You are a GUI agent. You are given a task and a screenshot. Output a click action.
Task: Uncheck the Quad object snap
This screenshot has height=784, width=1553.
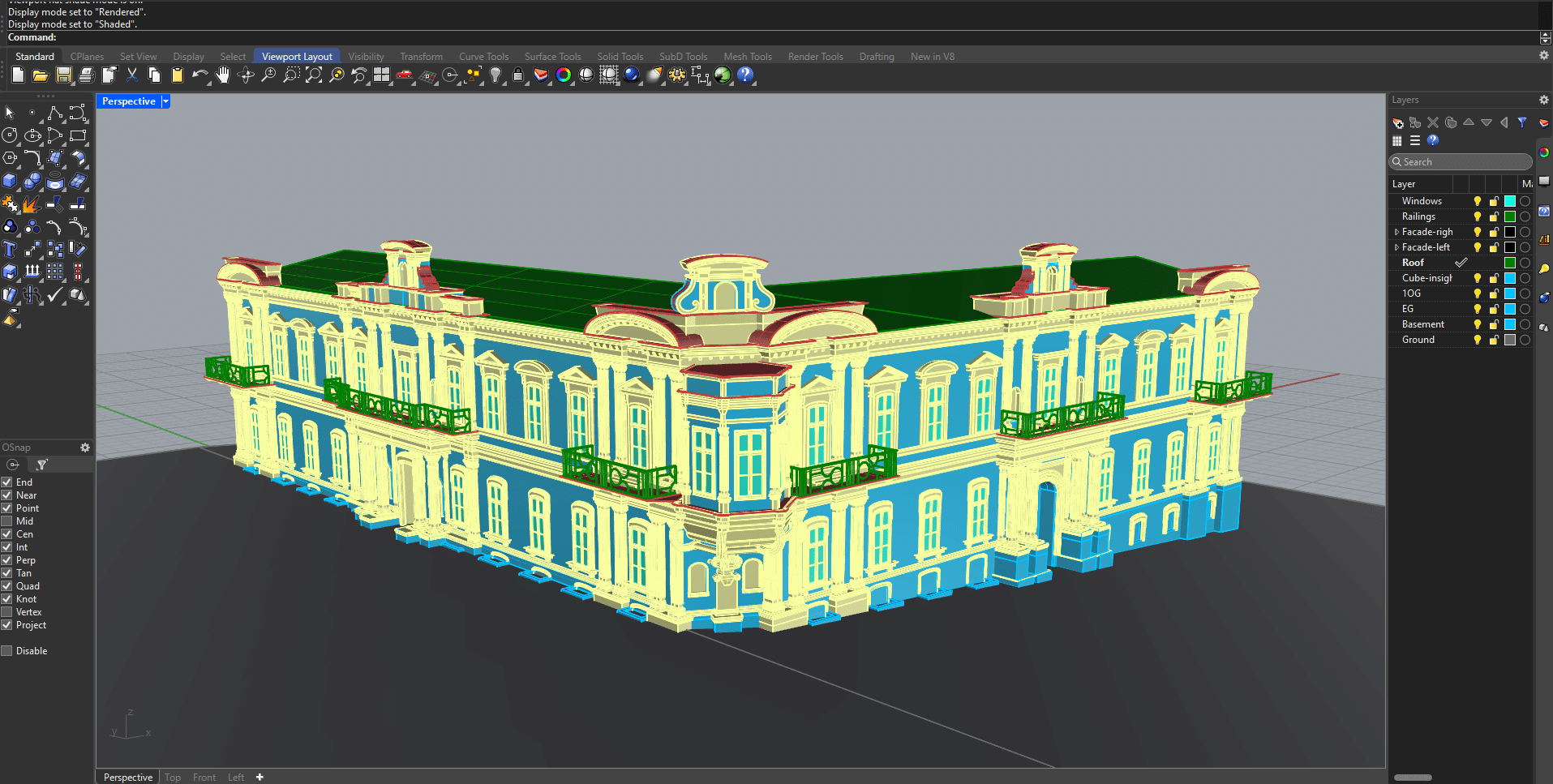tap(7, 586)
